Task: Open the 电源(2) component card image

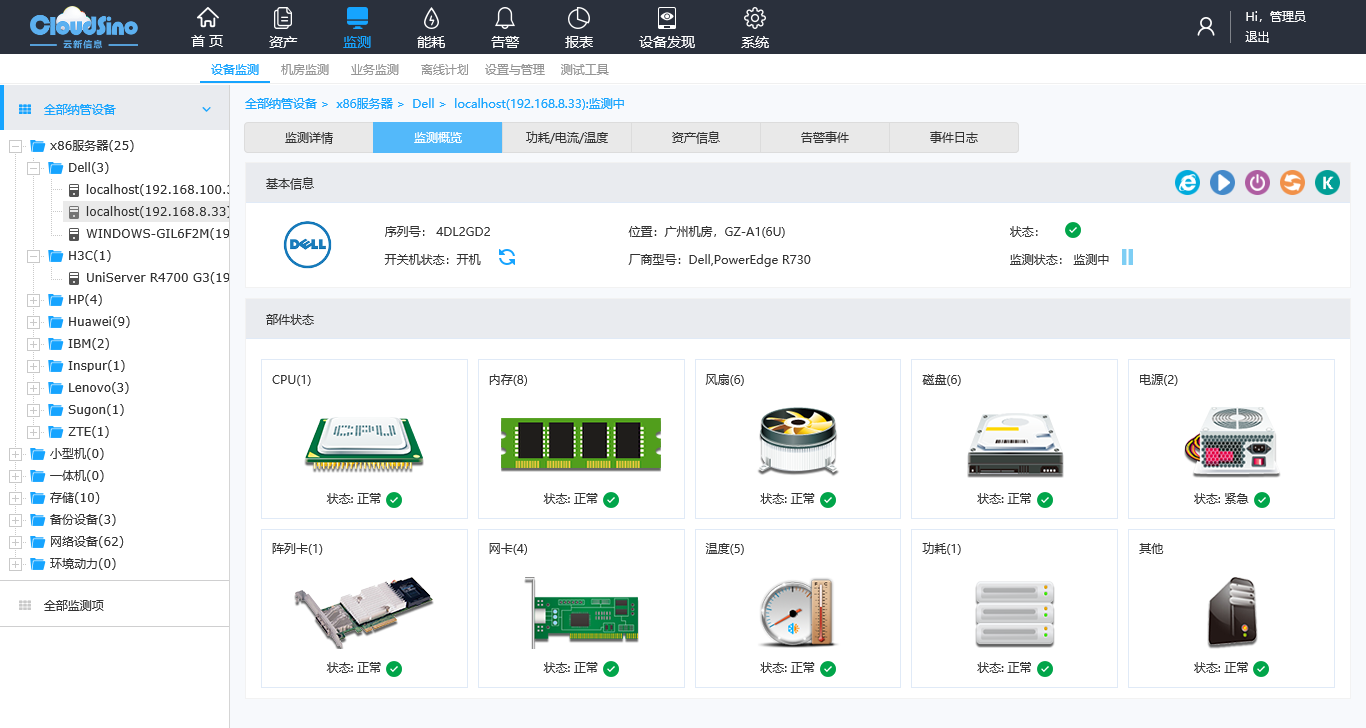Action: (x=1230, y=441)
